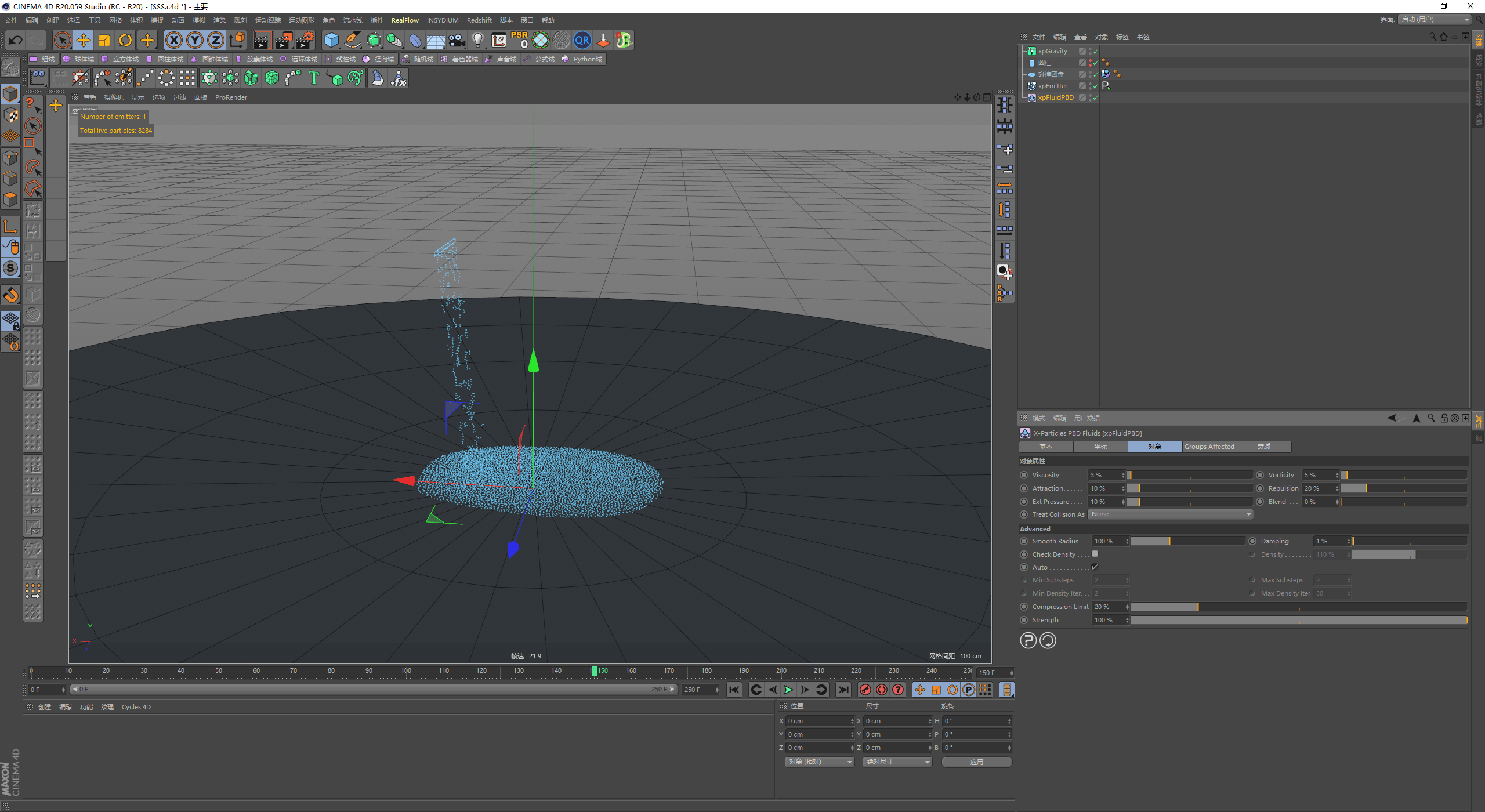
Task: Click the PSR reset icon
Action: [x=519, y=40]
